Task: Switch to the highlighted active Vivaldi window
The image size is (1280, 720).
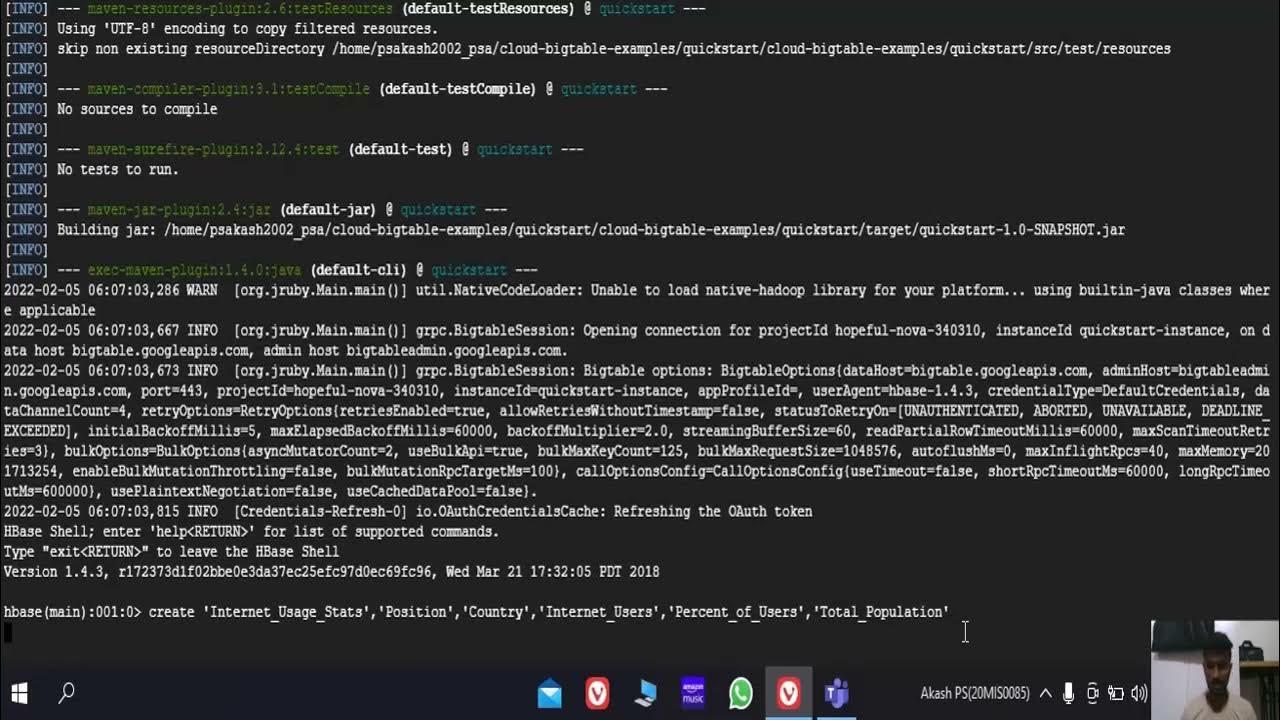Action: [789, 693]
